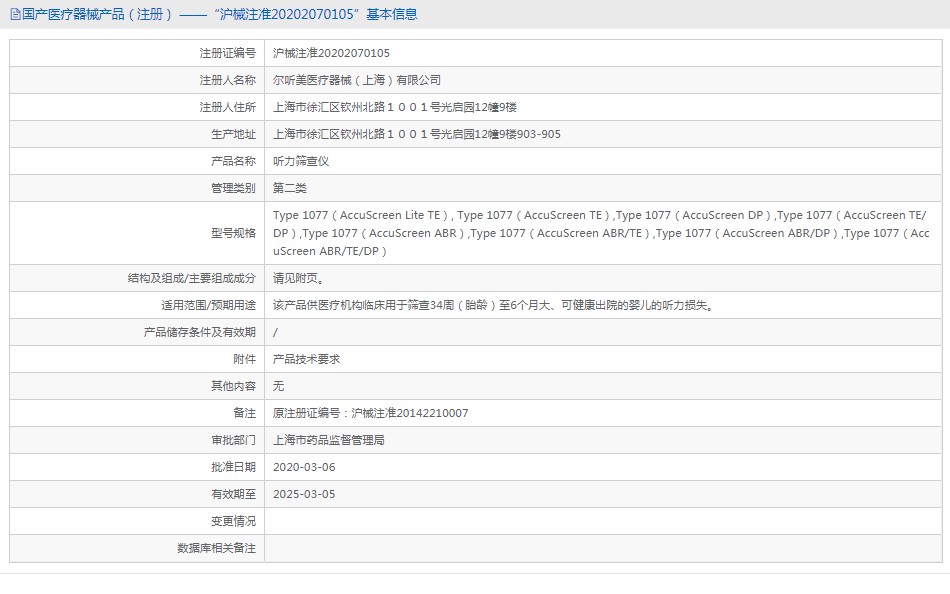Image resolution: width=950 pixels, height=594 pixels.
Task: Click the label 审批部门
Action: tap(233, 440)
